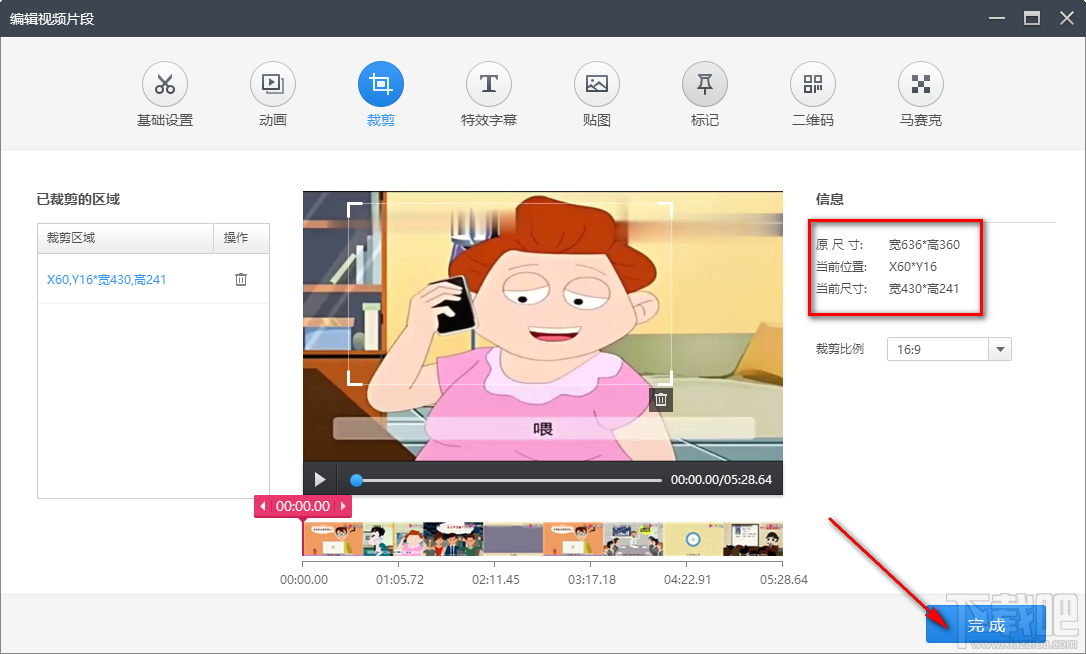The width and height of the screenshot is (1086, 654).
Task: Expand the 裁剪比例 dropdown arrow
Action: tap(1000, 349)
